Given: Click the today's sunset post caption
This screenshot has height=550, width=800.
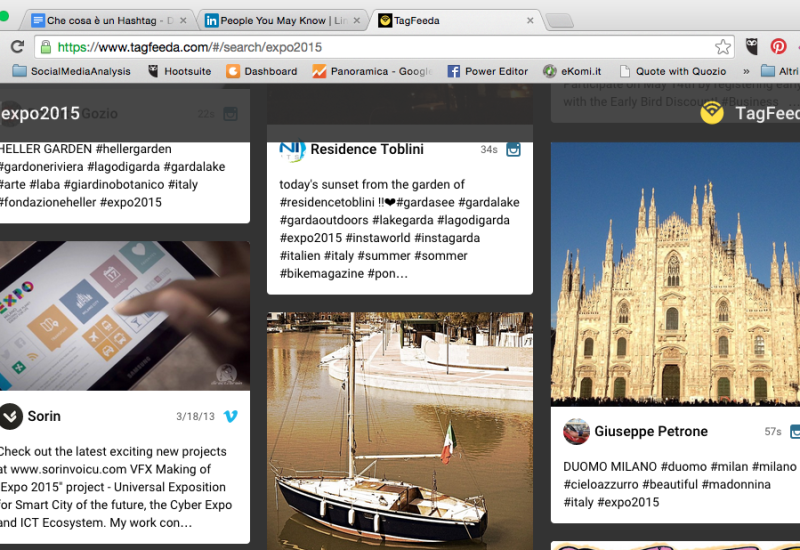Looking at the screenshot, I should (x=399, y=229).
